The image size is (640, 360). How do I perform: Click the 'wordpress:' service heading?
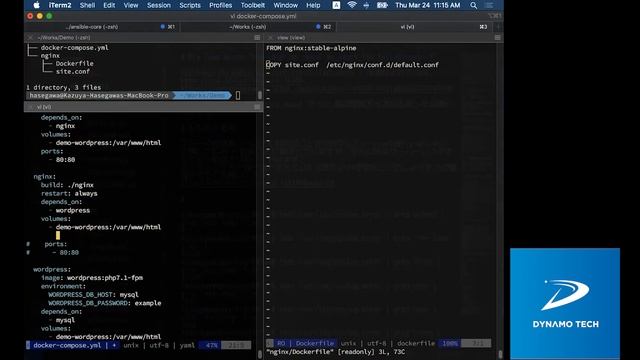52,269
